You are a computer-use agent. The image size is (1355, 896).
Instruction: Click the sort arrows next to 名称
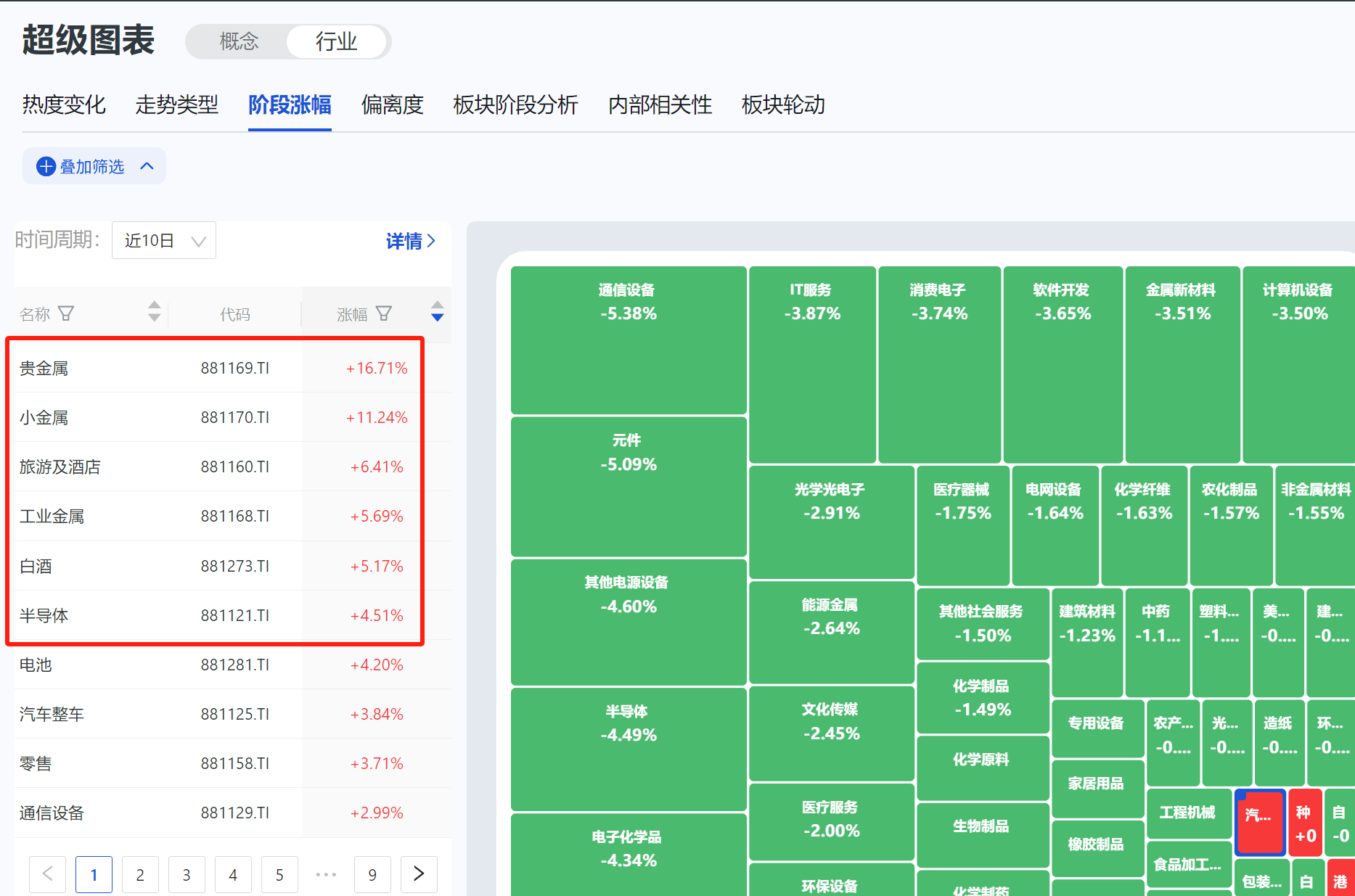pos(154,313)
